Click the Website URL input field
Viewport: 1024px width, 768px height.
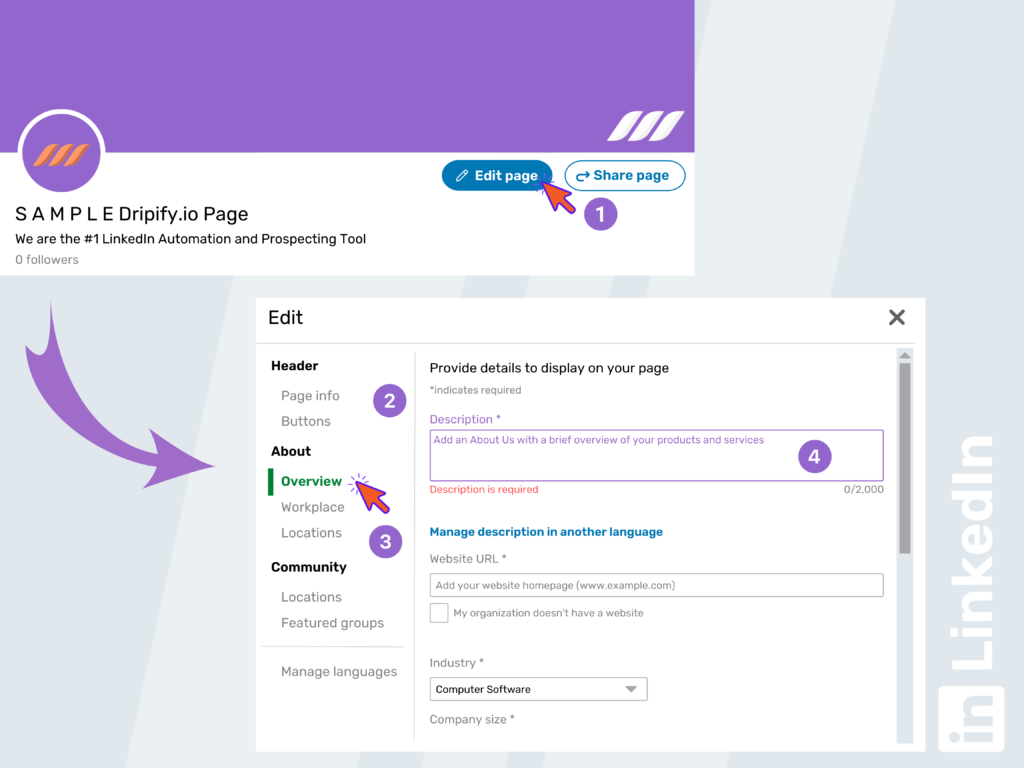656,585
